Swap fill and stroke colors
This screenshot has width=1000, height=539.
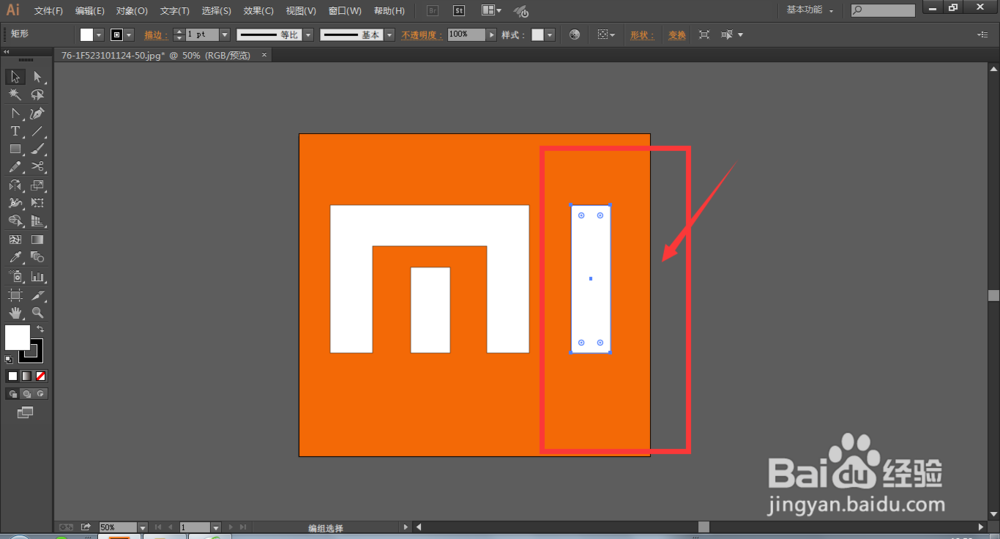tap(40, 329)
